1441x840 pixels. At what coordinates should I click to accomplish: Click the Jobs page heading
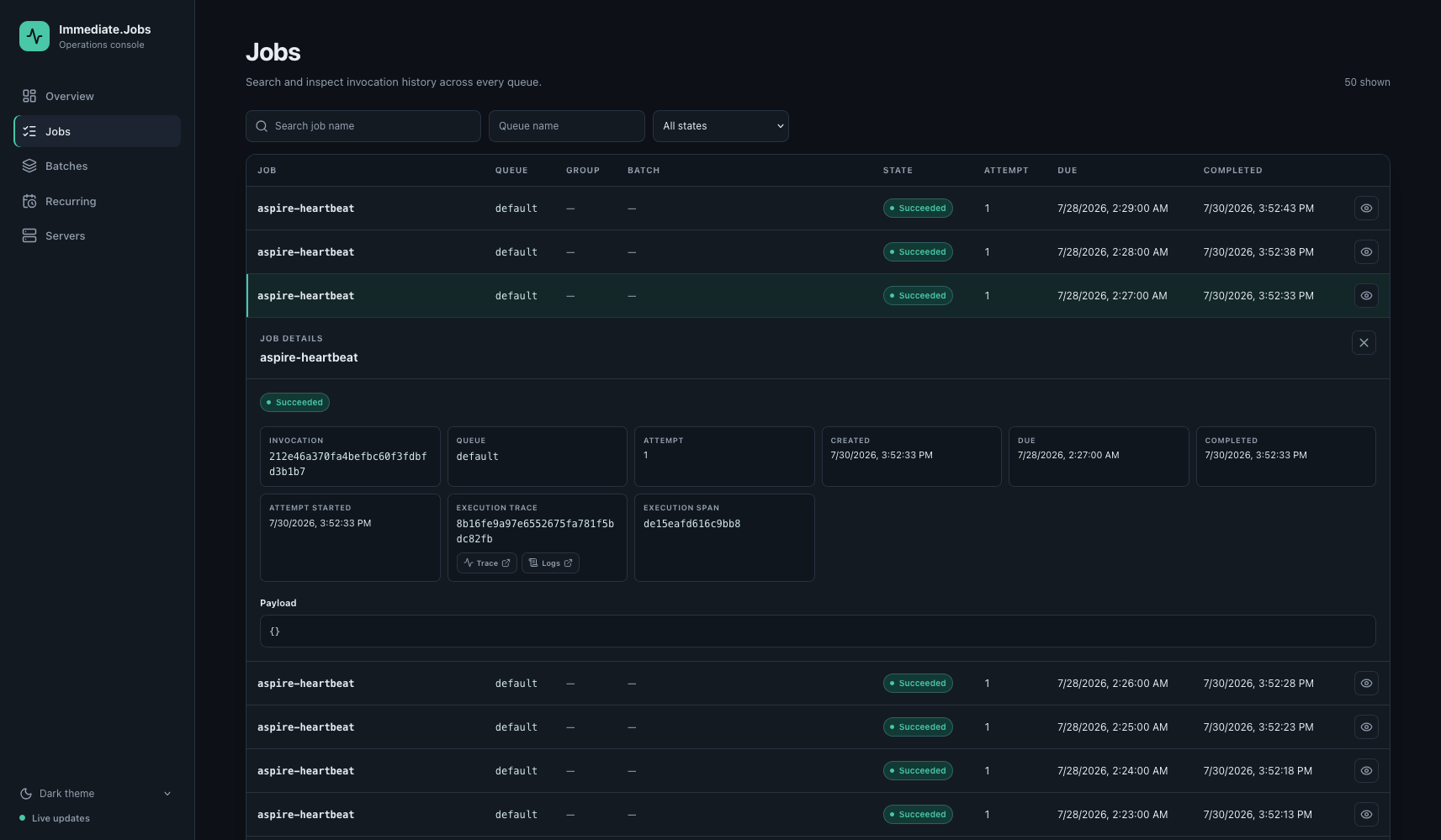point(273,52)
